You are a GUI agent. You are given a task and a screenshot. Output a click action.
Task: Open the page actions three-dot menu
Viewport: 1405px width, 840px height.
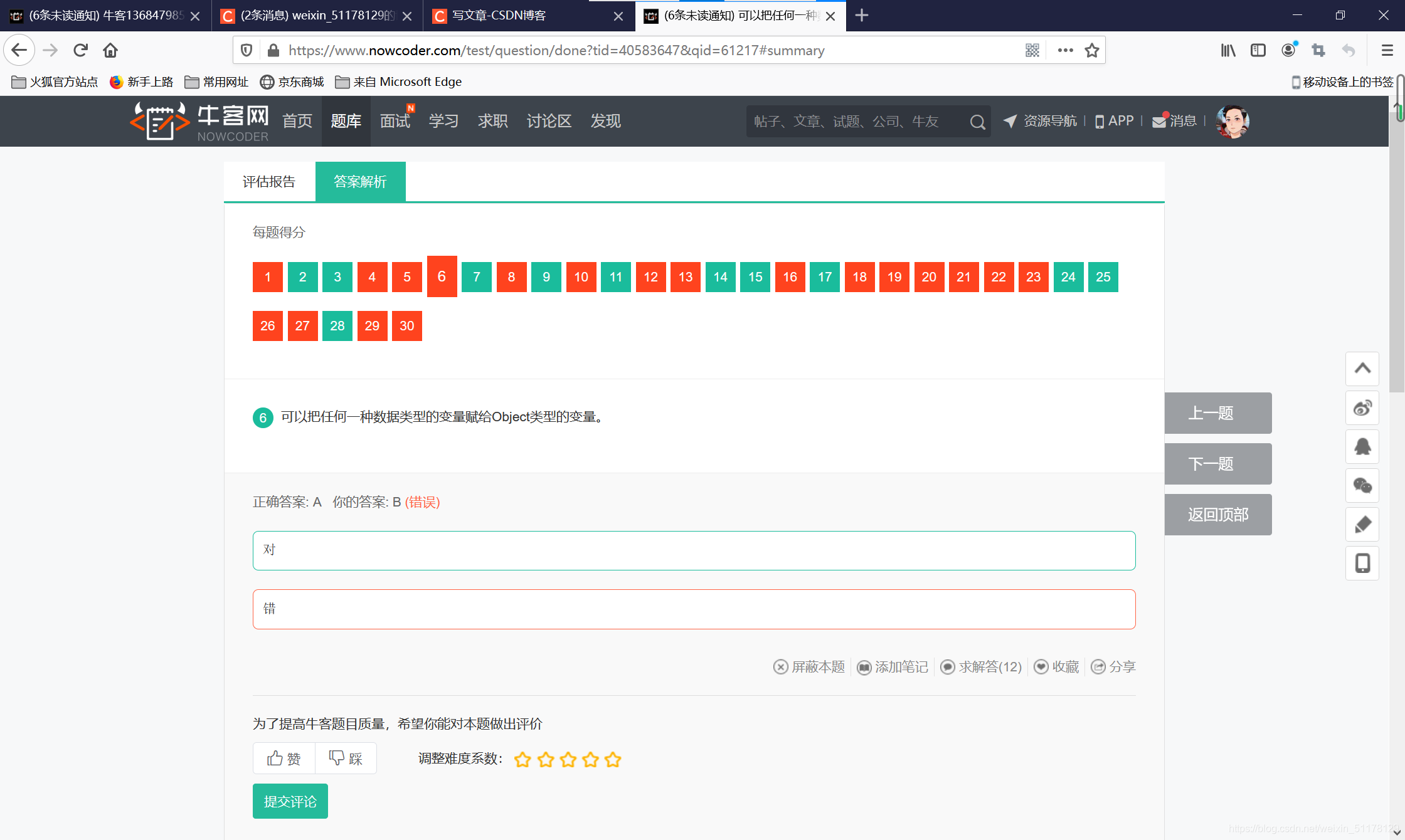coord(1065,50)
